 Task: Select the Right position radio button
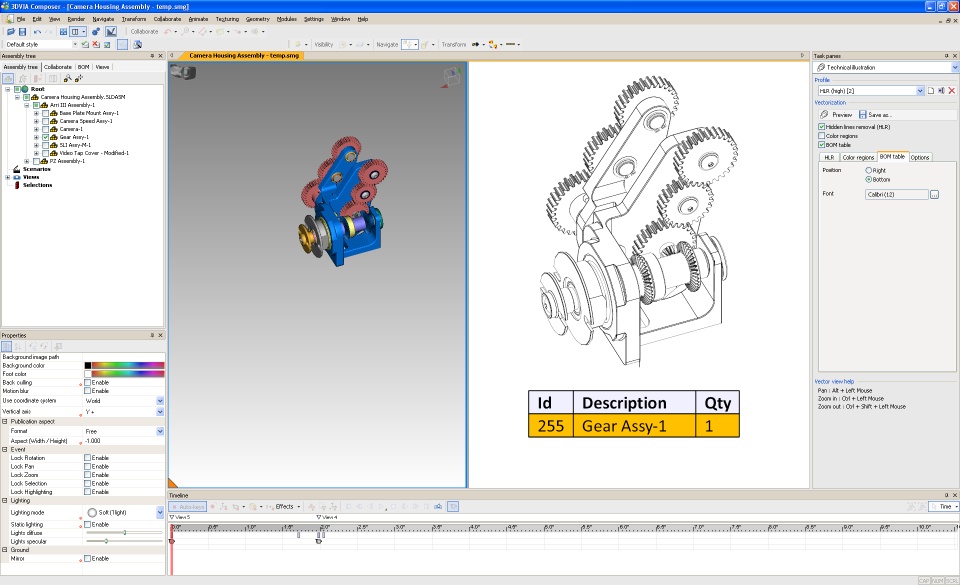pyautogui.click(x=868, y=170)
